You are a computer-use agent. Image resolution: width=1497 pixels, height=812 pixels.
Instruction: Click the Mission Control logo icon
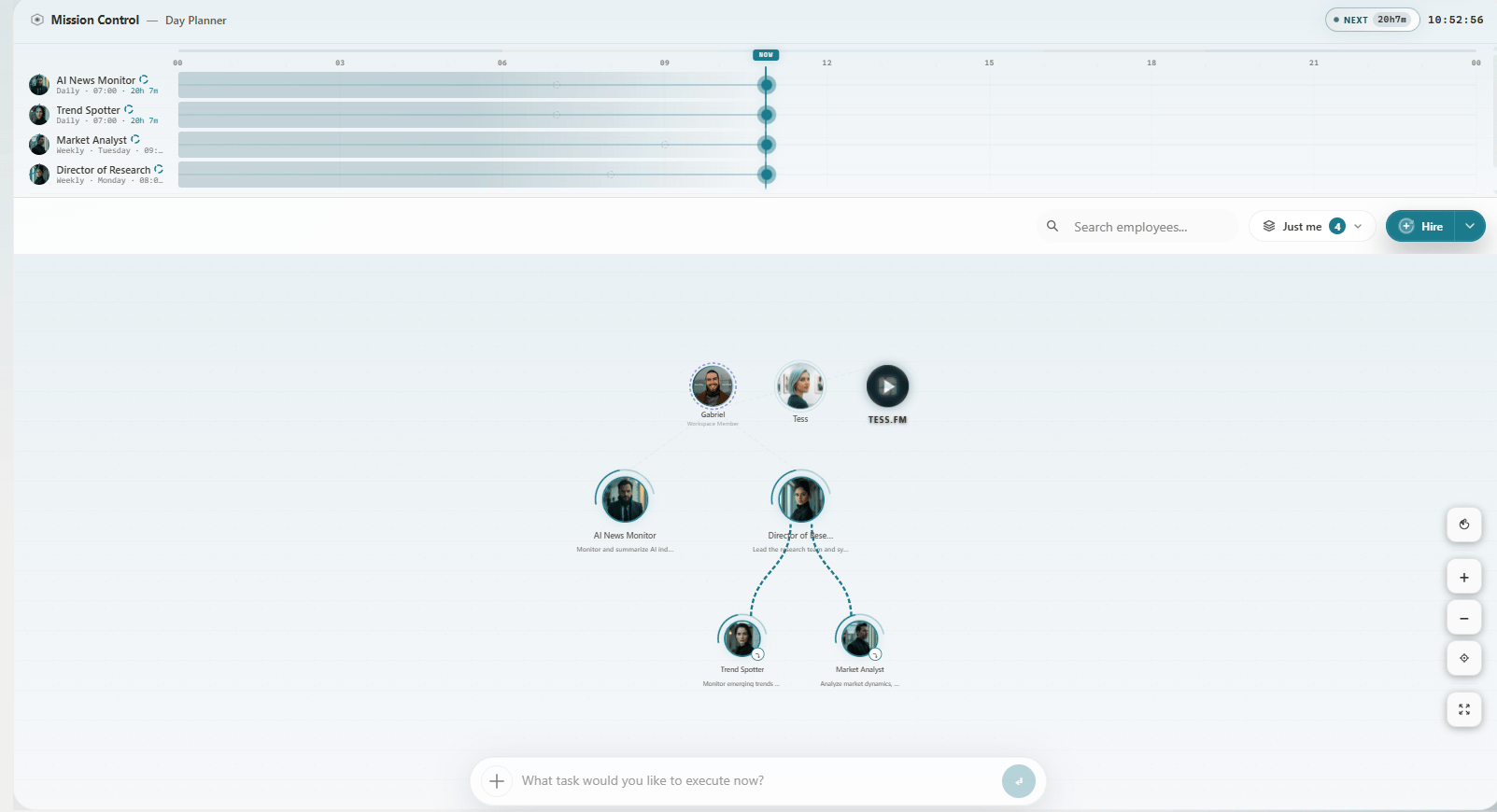pos(37,20)
